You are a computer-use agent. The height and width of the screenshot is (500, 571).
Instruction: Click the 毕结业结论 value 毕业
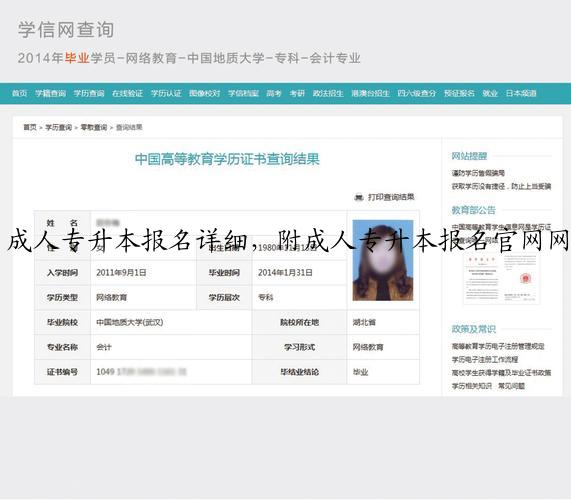pos(360,372)
